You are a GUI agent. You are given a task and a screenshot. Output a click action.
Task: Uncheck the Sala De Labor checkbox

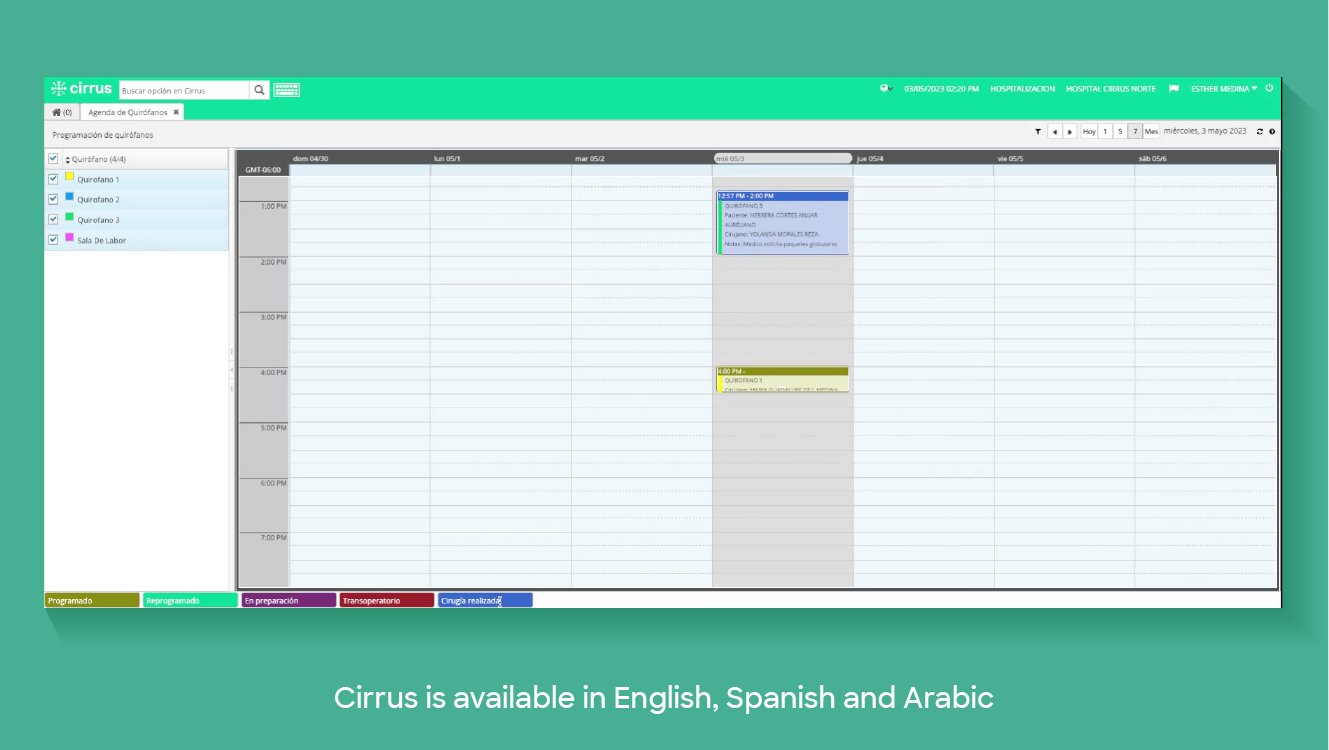[x=53, y=239]
